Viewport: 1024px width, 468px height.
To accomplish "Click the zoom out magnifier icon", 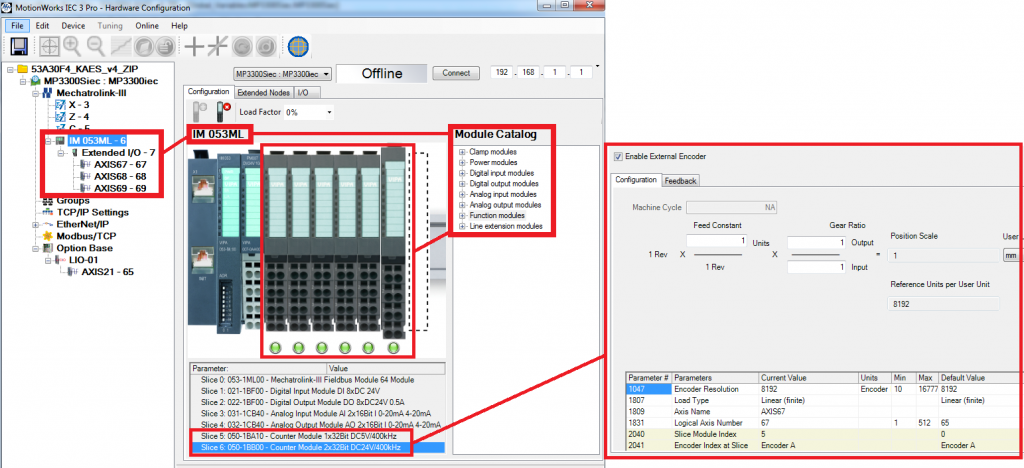I will (x=96, y=46).
